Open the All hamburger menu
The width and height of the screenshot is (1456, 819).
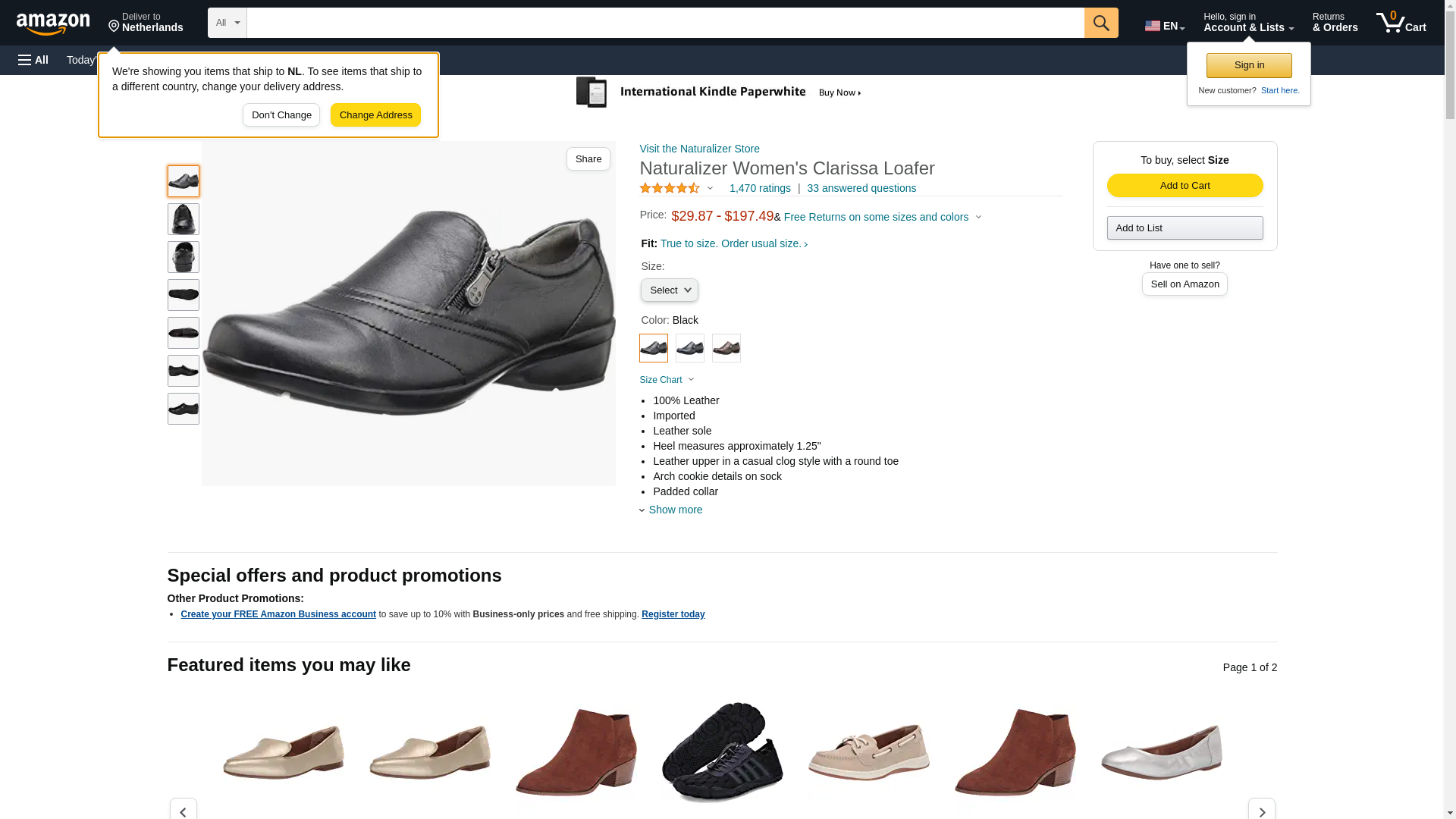(33, 60)
